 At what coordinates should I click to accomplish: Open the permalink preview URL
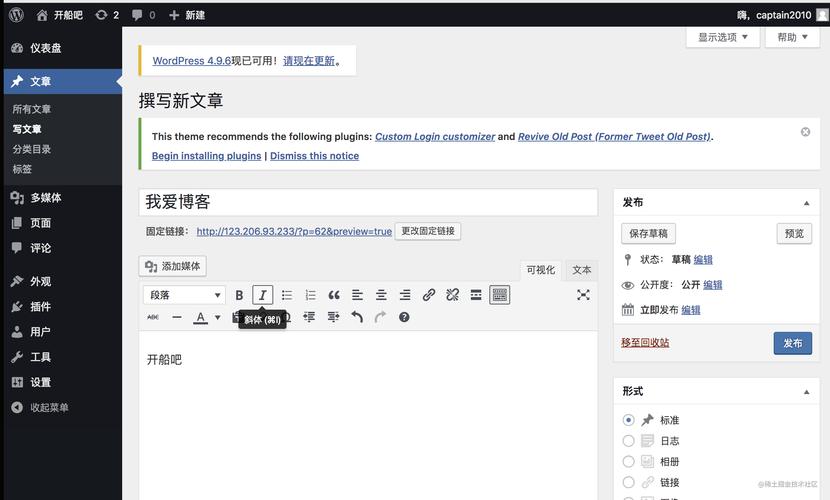294,231
